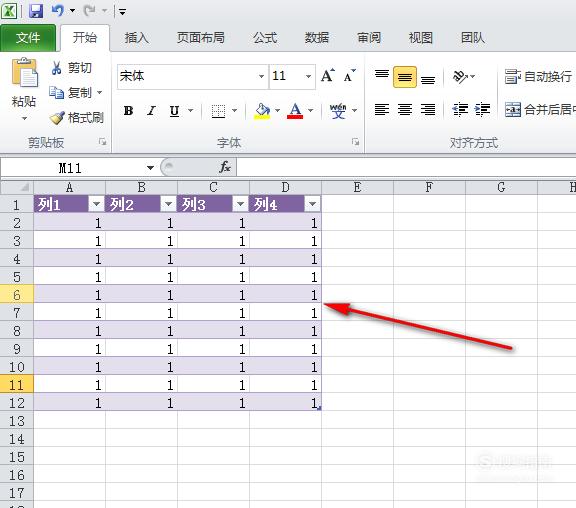This screenshot has height=508, width=576.
Task: Select row header 6
Action: (17, 295)
